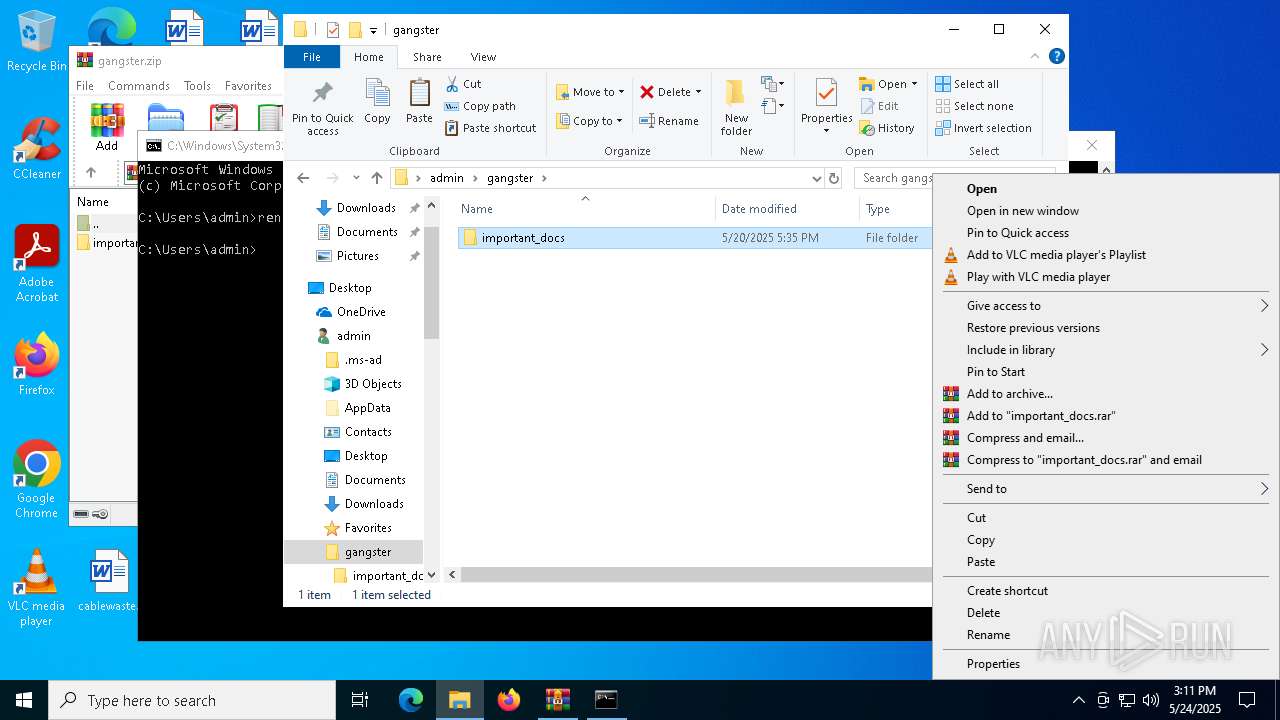Open Favorites menu in WinRAR window

point(248,86)
